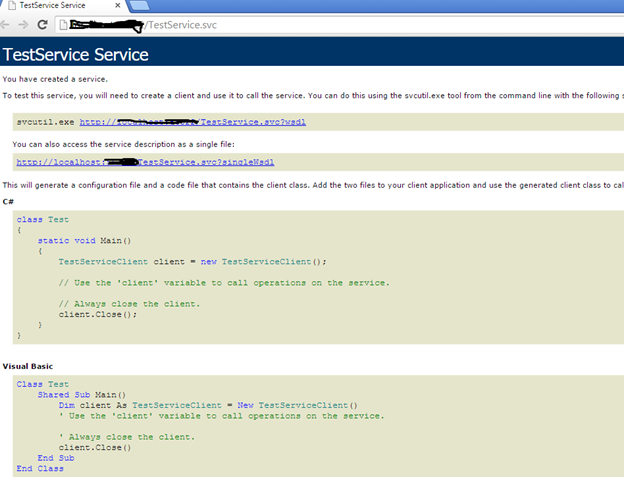
Task: Close the TestService Service tab
Action: pos(118,6)
